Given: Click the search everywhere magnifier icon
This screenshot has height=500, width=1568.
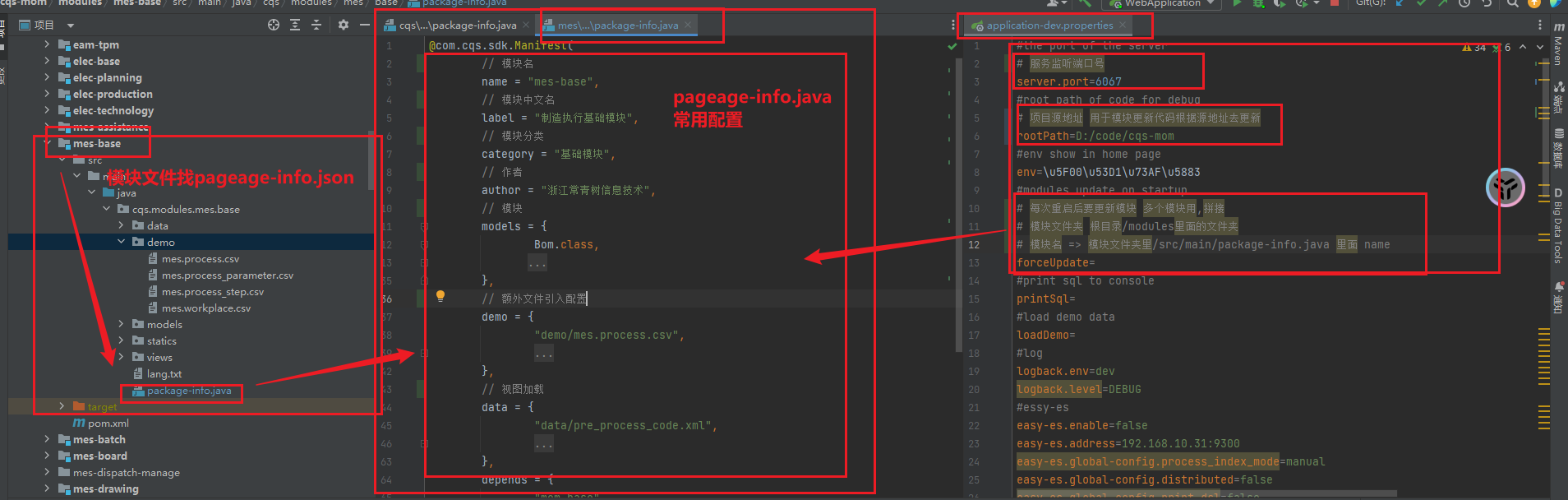Looking at the screenshot, I should pos(1512,3).
